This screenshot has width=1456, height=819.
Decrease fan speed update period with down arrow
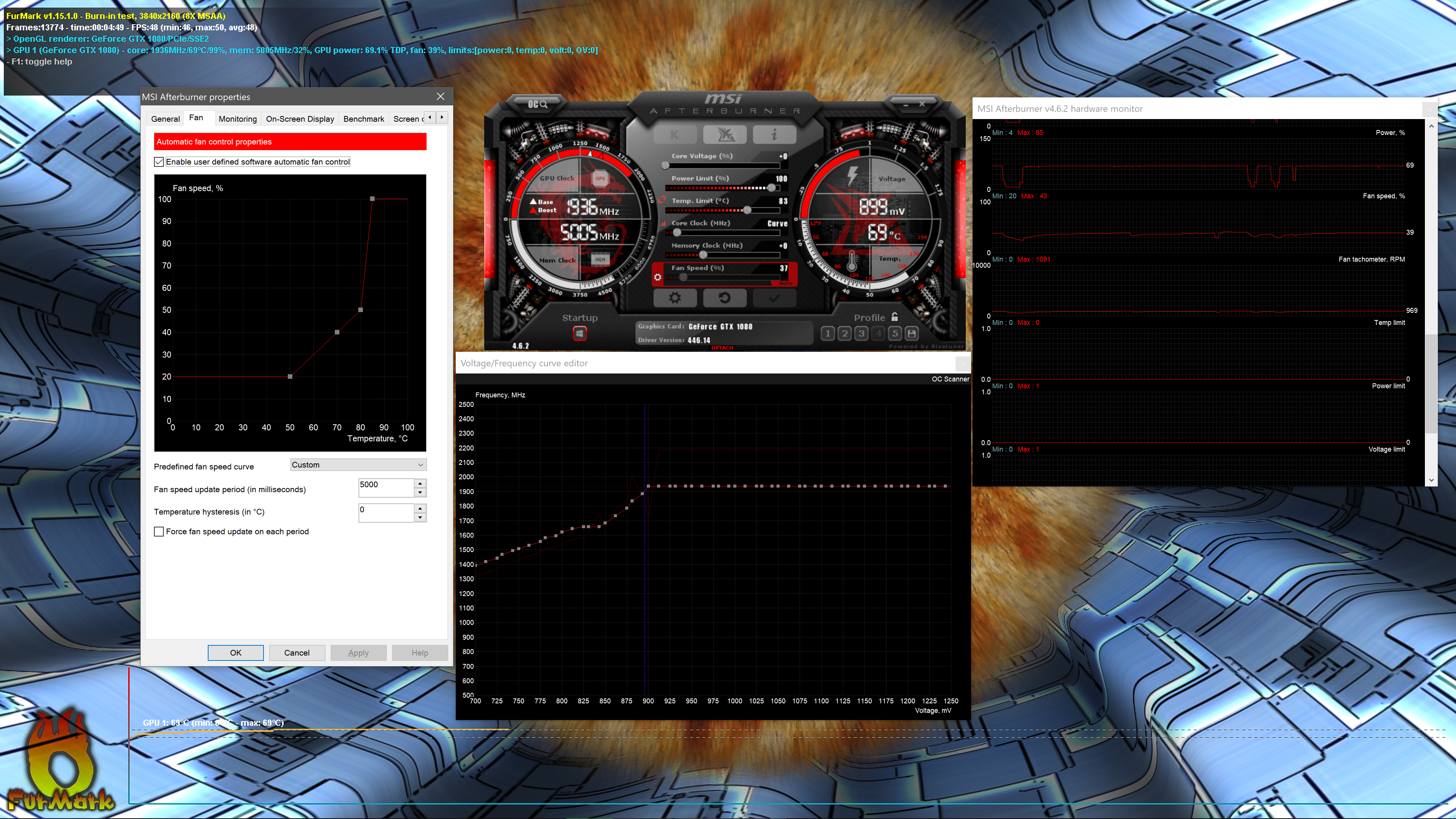tap(420, 493)
